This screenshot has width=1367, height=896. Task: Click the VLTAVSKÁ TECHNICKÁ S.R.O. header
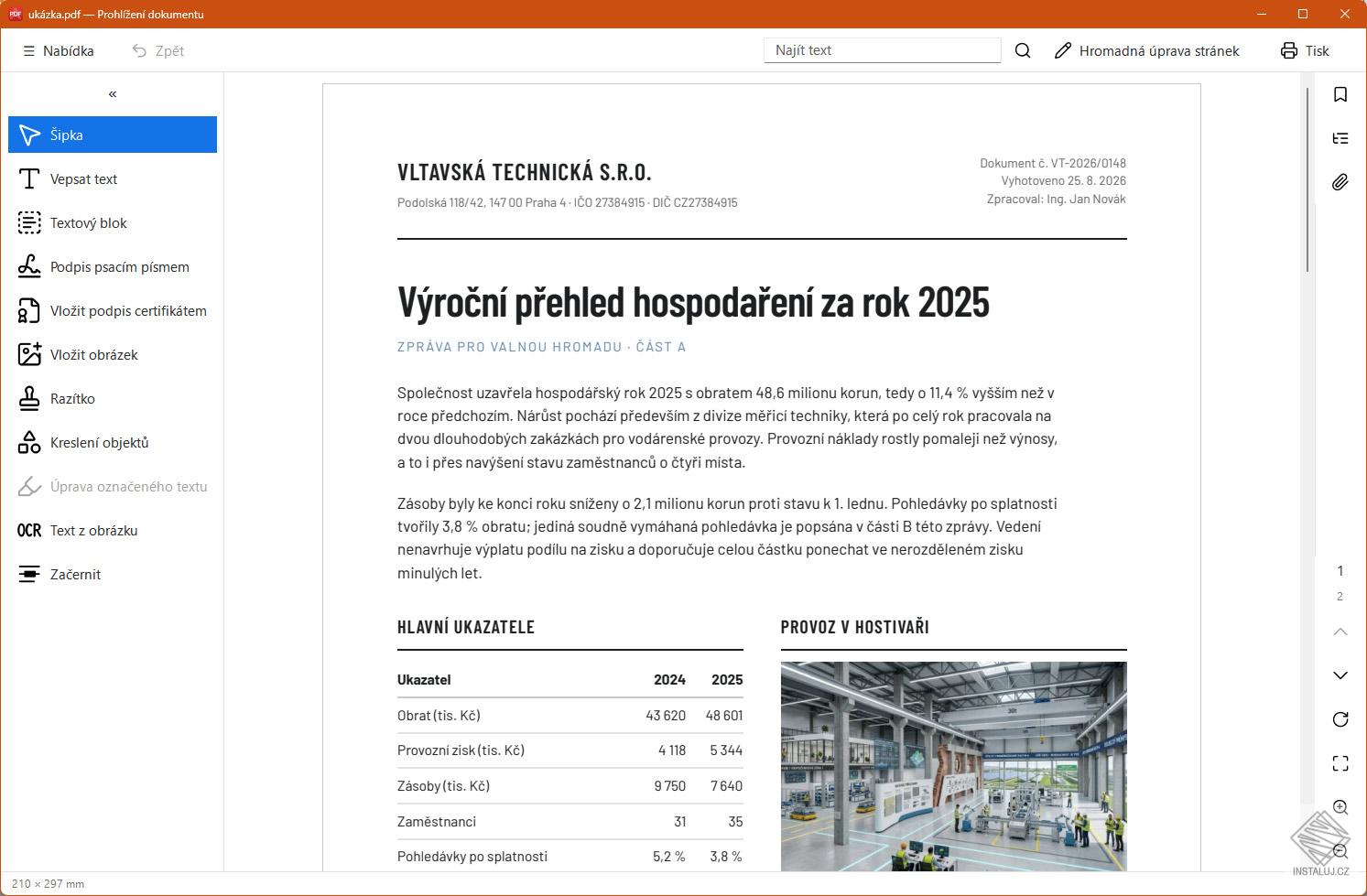(x=525, y=172)
